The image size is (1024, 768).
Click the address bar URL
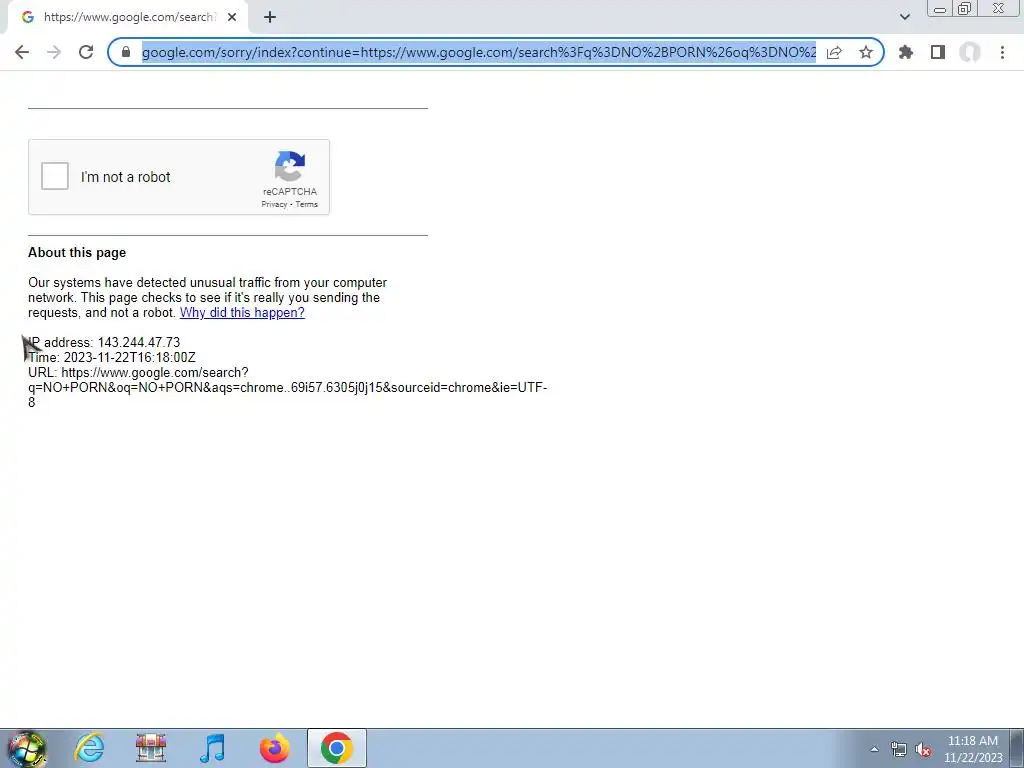[x=479, y=52]
